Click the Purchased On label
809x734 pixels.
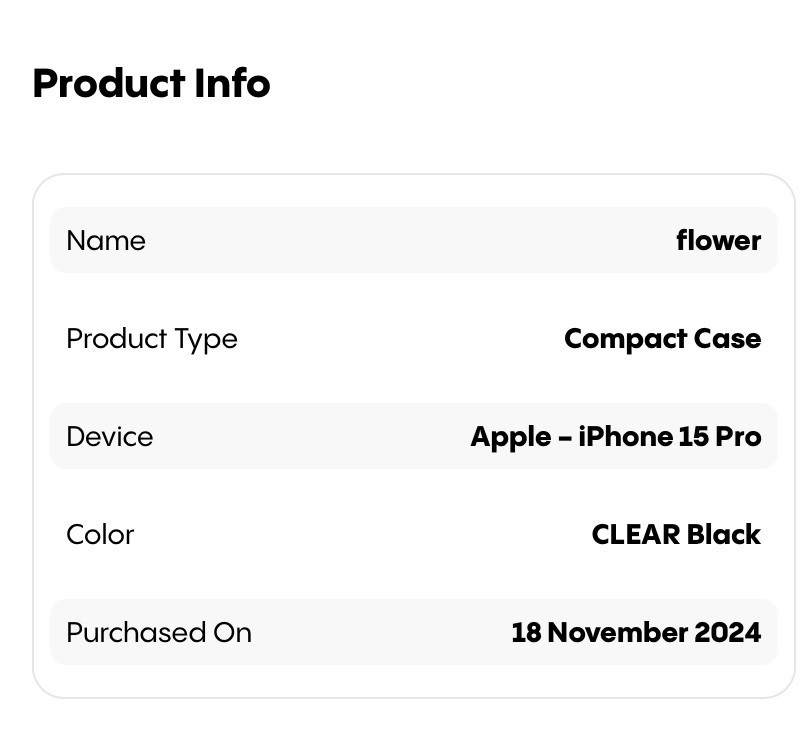159,633
